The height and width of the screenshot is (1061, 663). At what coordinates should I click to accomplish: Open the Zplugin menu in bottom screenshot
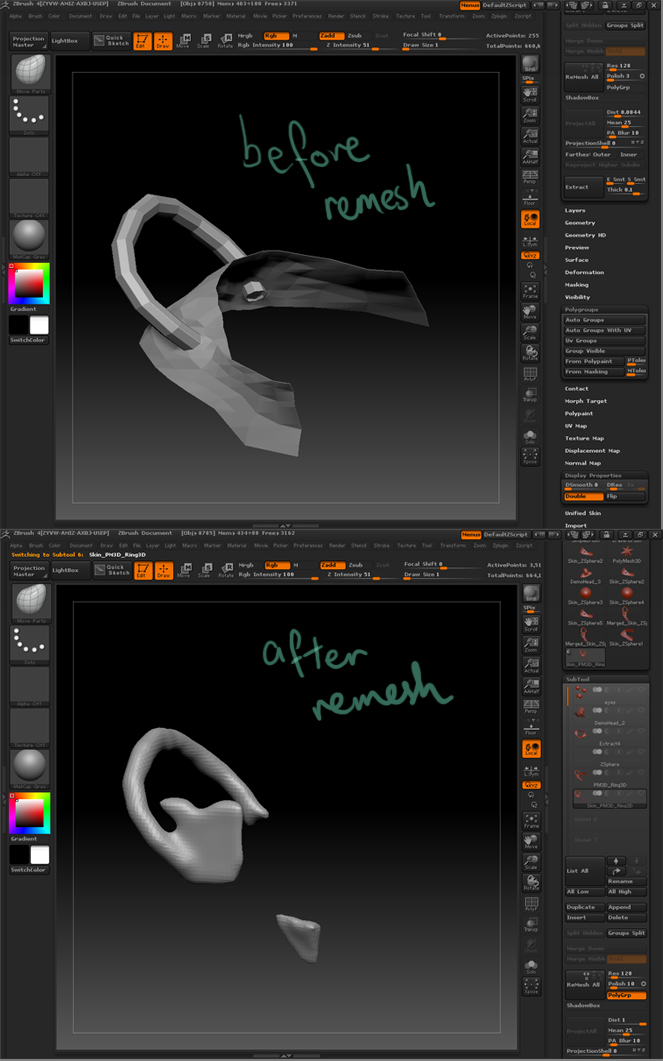[500, 545]
